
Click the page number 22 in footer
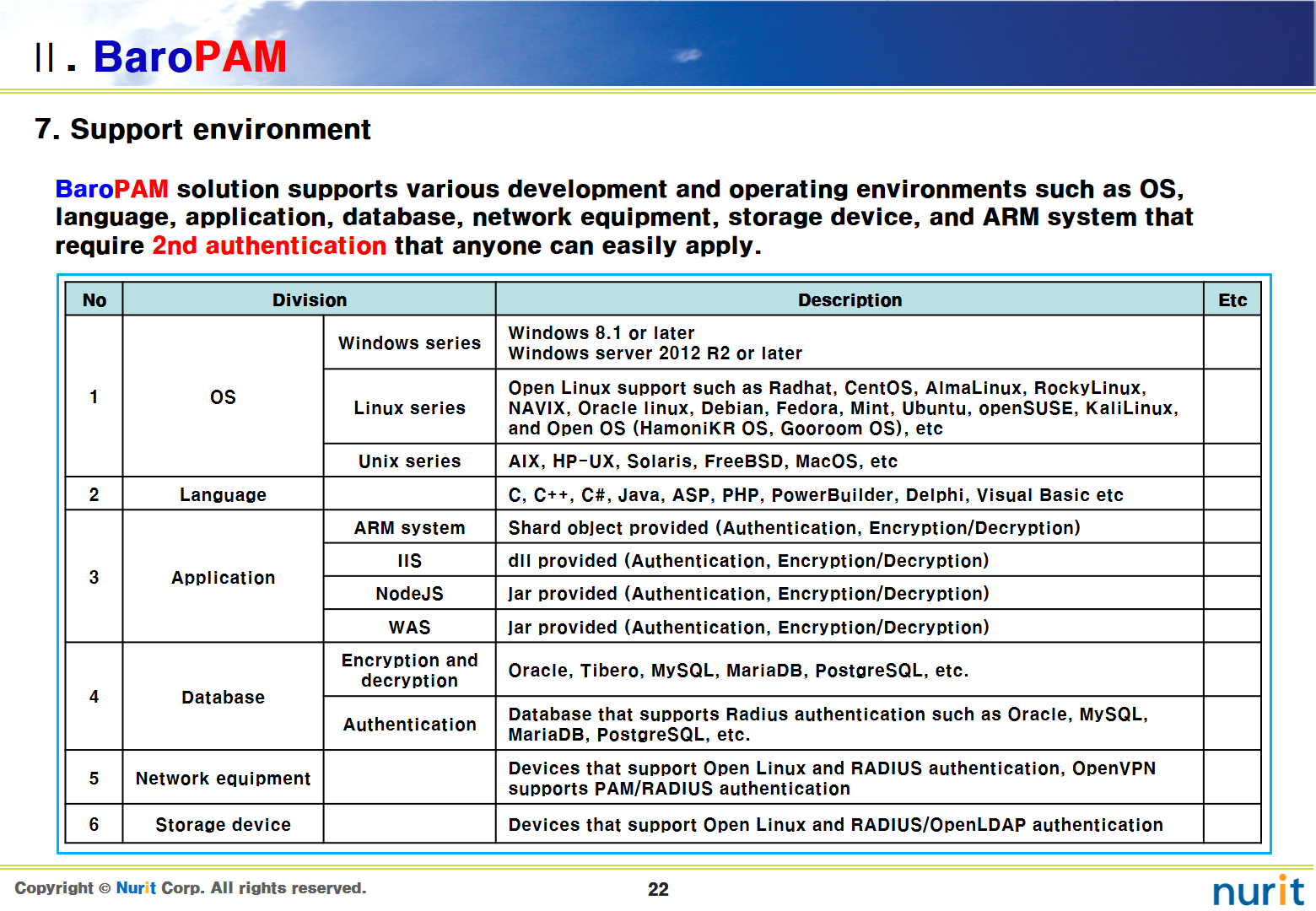tap(658, 889)
